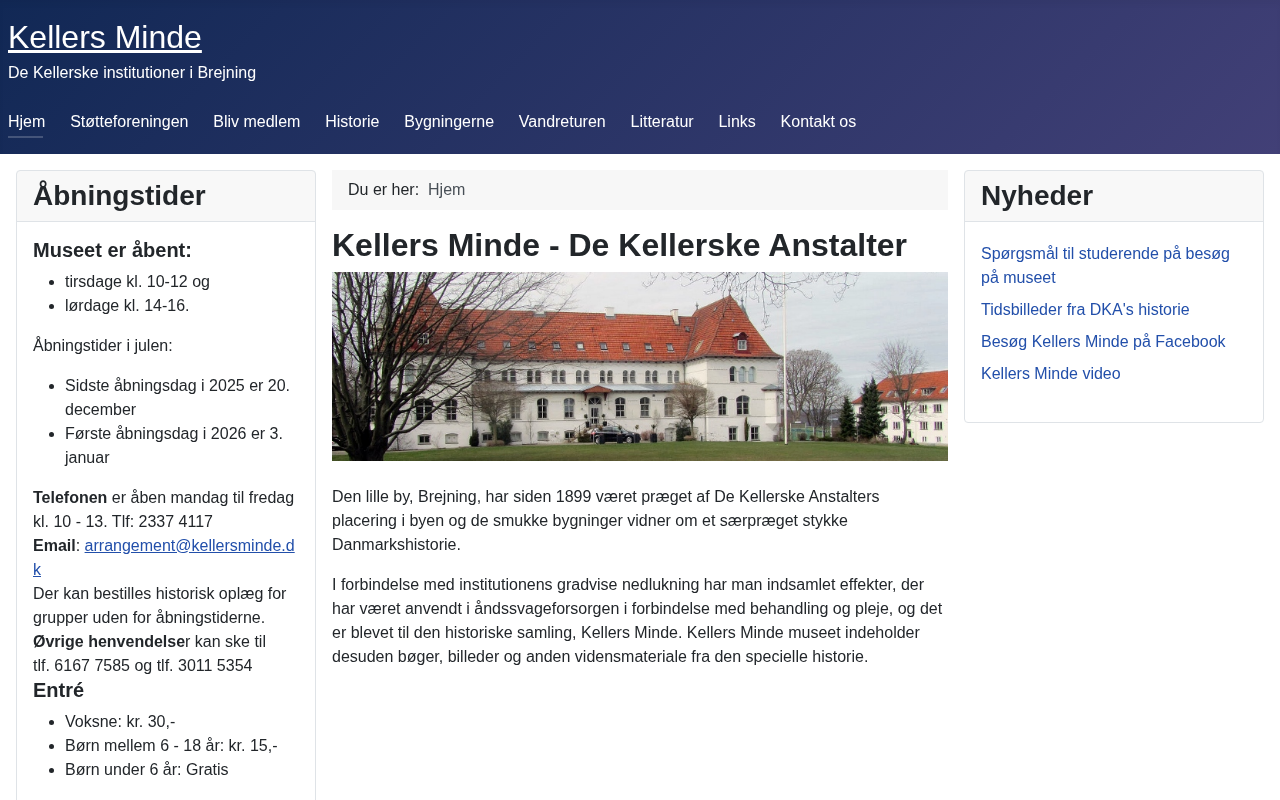Click the arrangement@kellersminde.dk email link
This screenshot has height=800, width=1280.
(x=164, y=558)
